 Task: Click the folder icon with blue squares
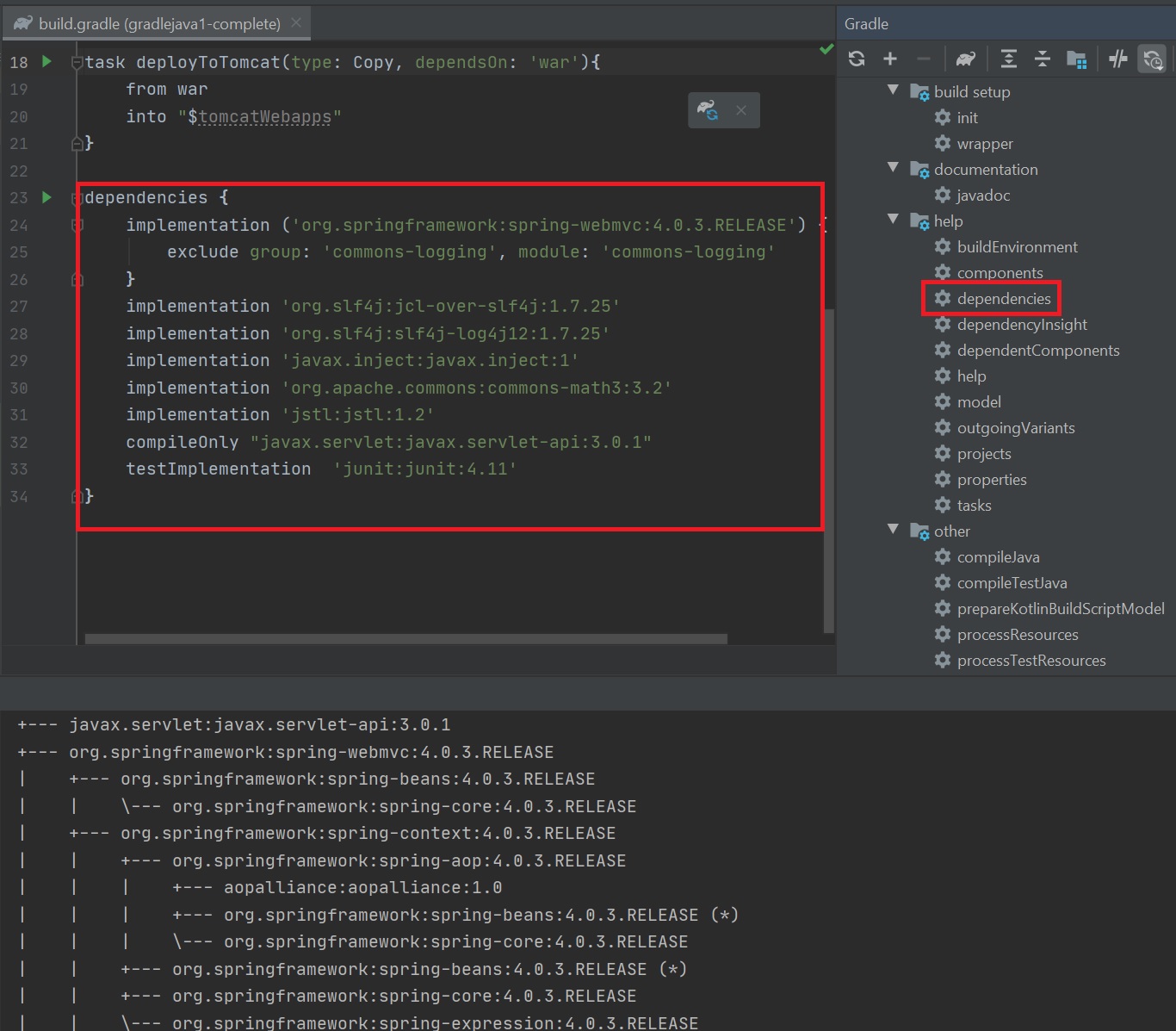coord(1076,59)
